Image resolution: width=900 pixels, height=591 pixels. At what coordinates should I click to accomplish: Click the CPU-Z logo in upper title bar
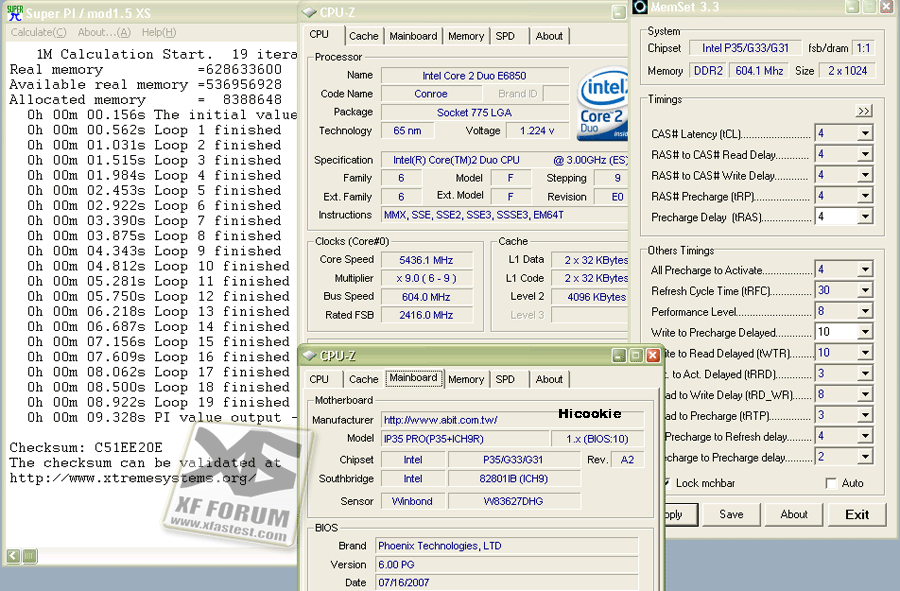click(309, 13)
